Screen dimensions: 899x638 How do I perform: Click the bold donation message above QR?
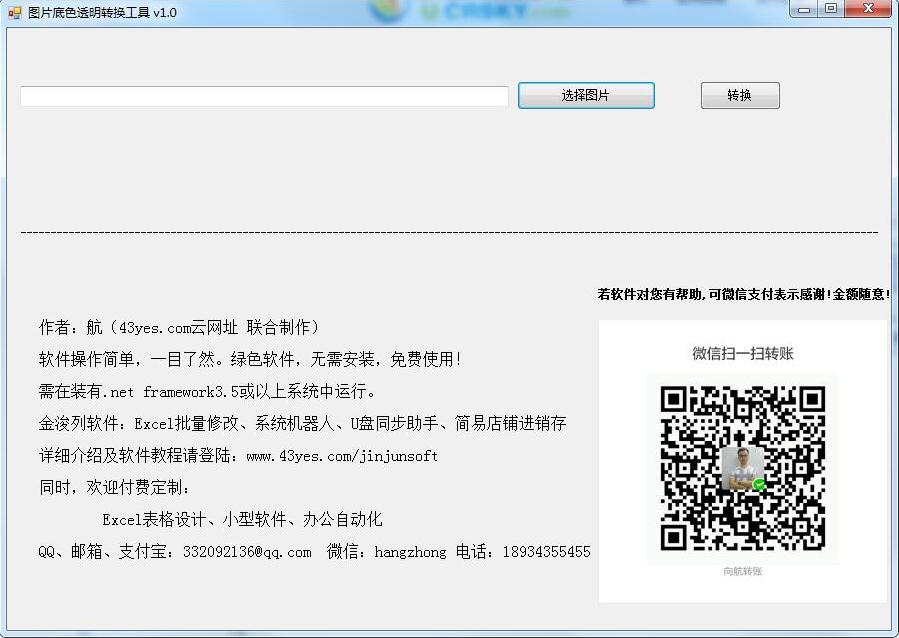click(743, 294)
